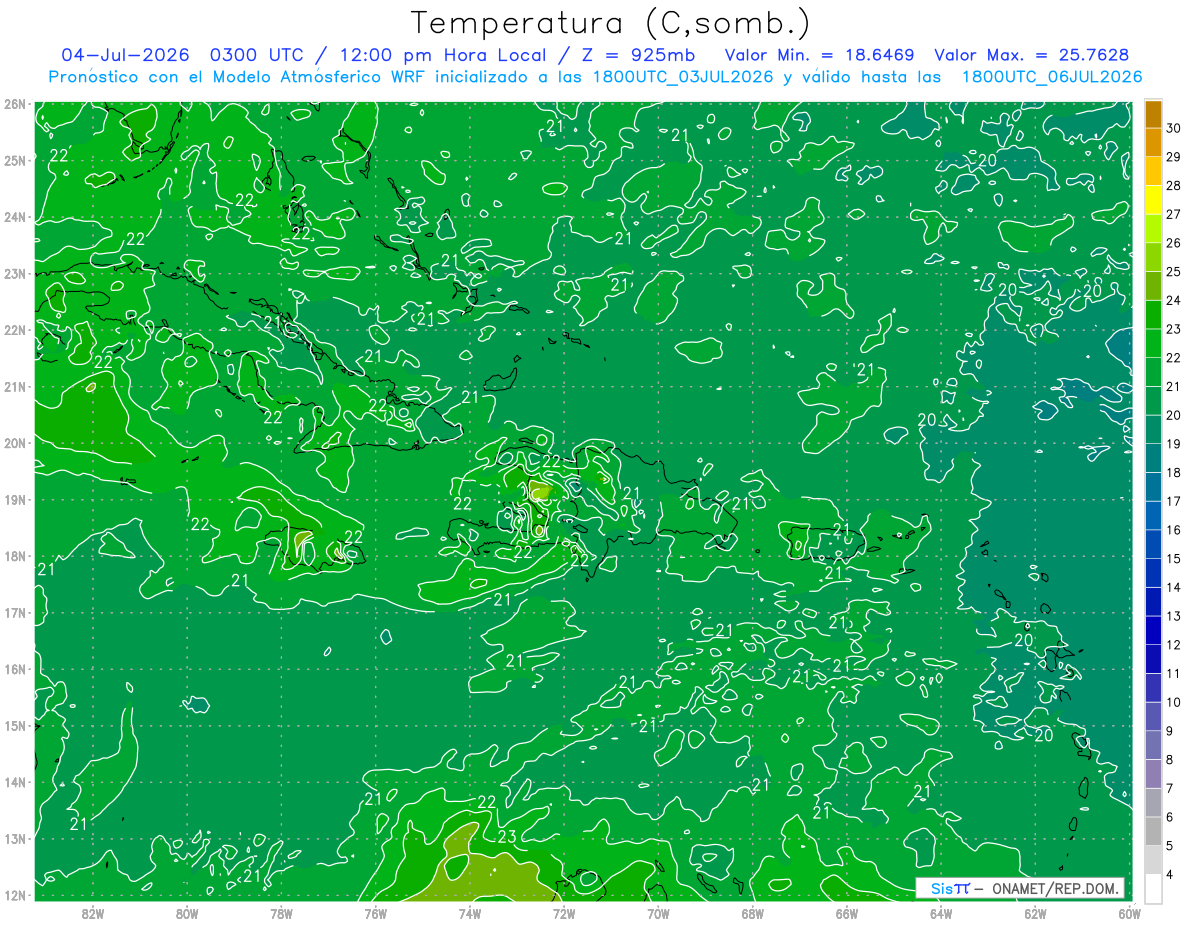Click the color scale label "11"
This screenshot has height=927, width=1200.
coord(1173,673)
